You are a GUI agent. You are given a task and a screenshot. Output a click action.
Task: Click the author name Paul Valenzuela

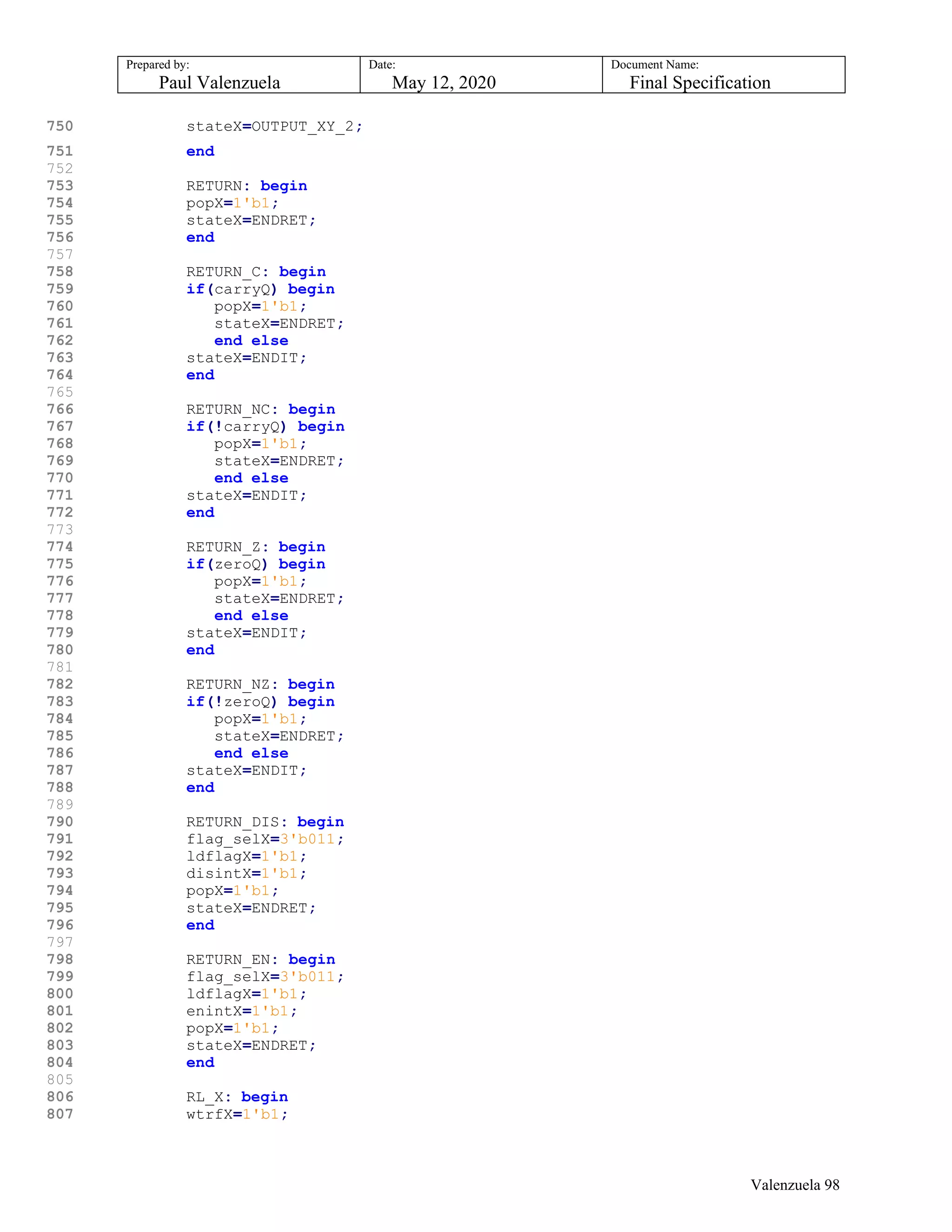[219, 83]
